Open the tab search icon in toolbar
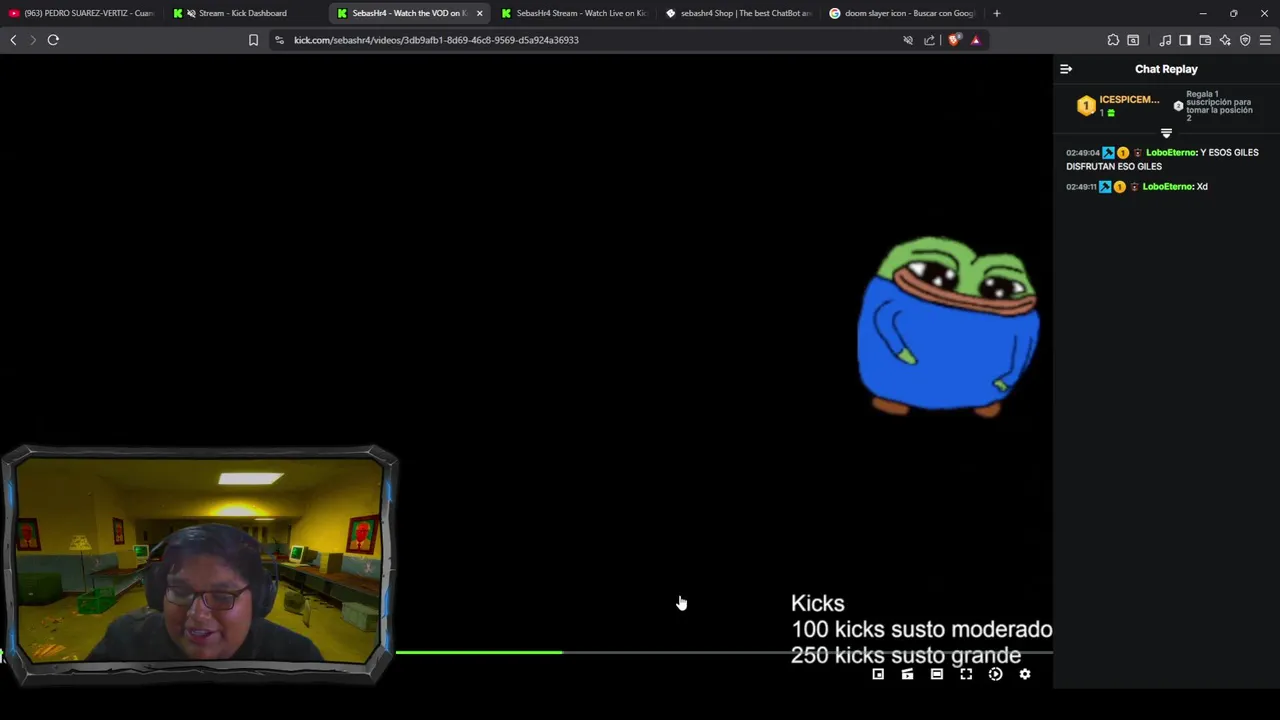 pos(1133,40)
